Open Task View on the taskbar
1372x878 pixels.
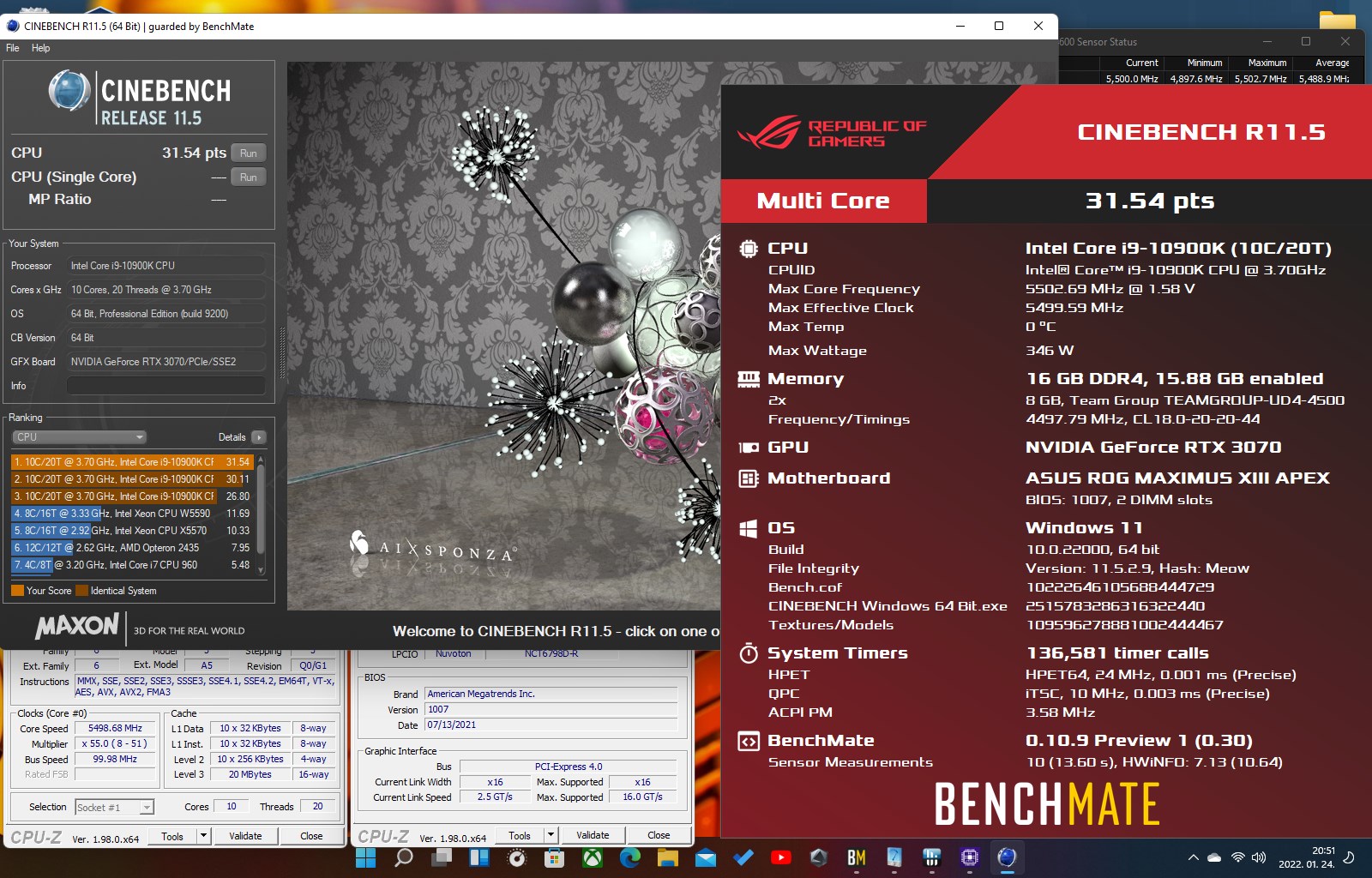[x=442, y=857]
